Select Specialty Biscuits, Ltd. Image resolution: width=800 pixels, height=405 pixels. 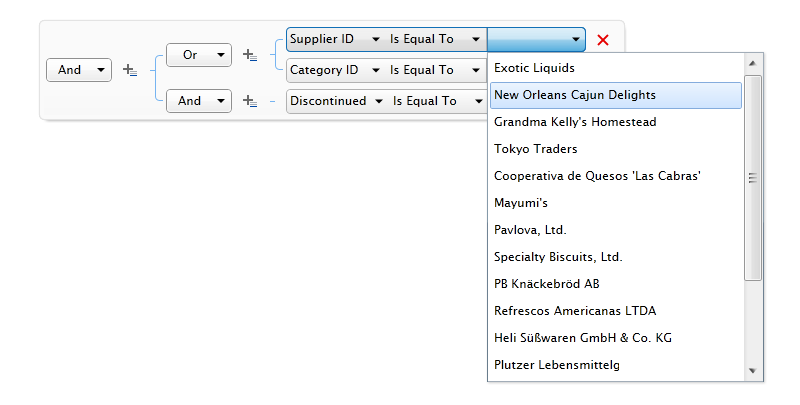616,257
